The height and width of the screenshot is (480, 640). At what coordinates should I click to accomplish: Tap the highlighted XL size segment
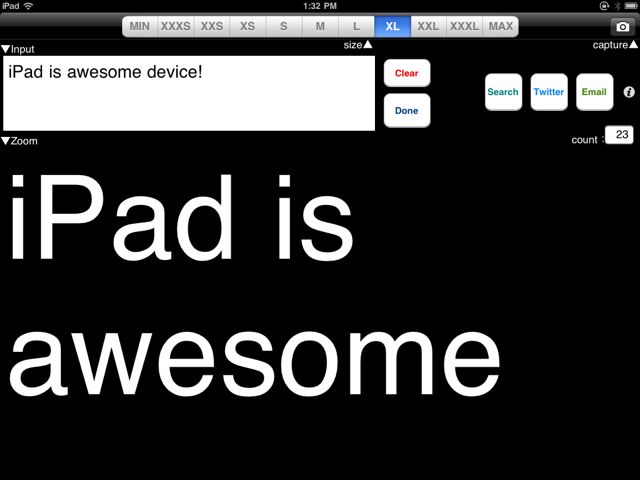pyautogui.click(x=393, y=27)
